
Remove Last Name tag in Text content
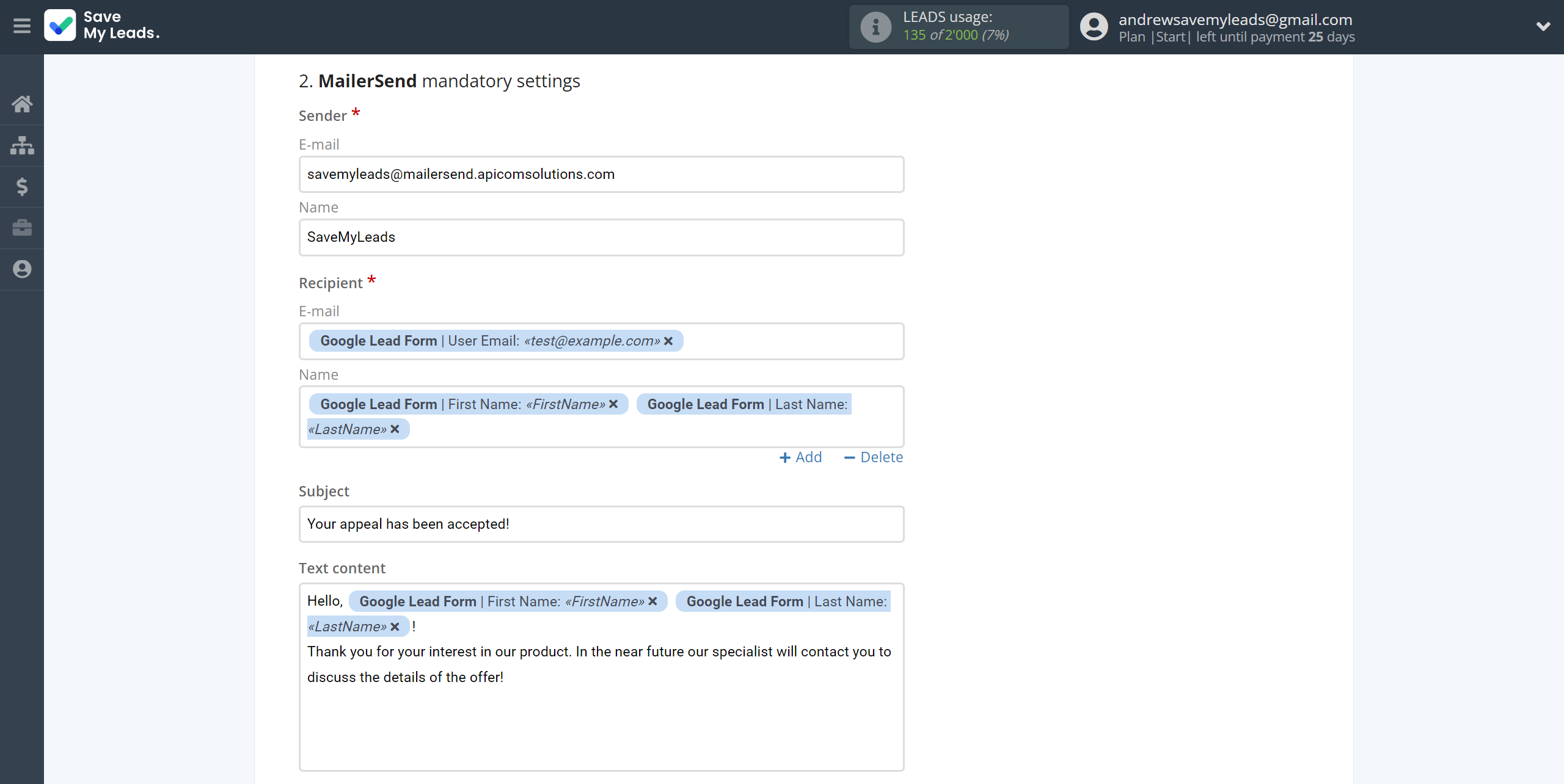click(x=395, y=626)
